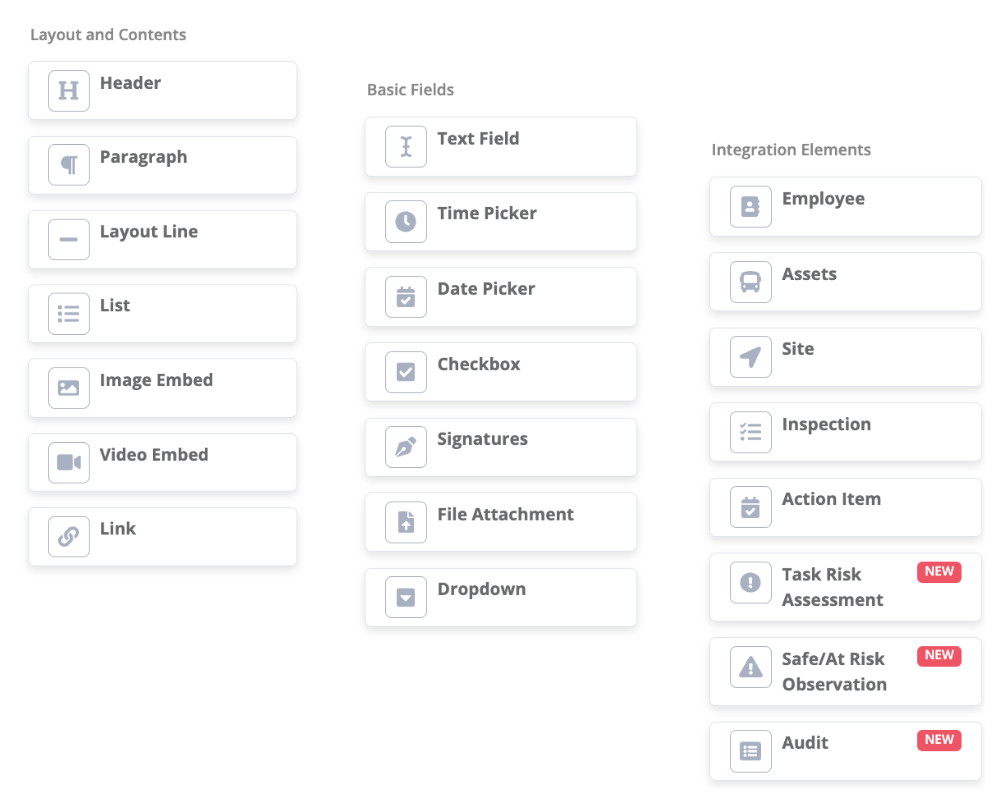Select the Signatures pen icon

pyautogui.click(x=405, y=447)
